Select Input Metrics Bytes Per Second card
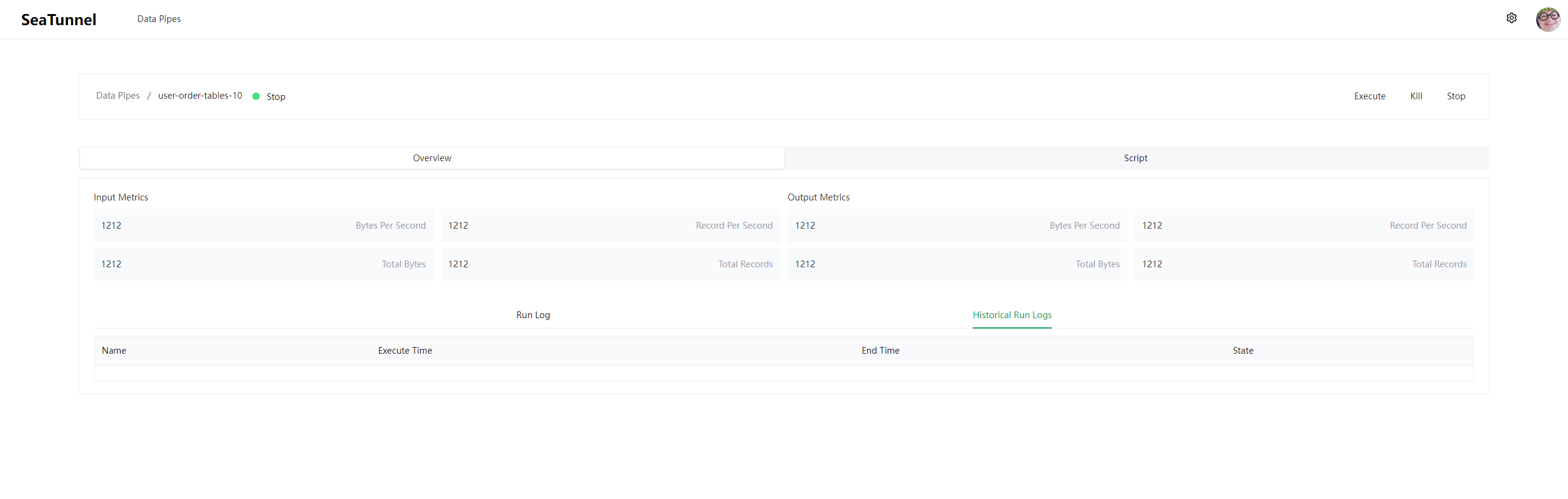 pos(263,226)
